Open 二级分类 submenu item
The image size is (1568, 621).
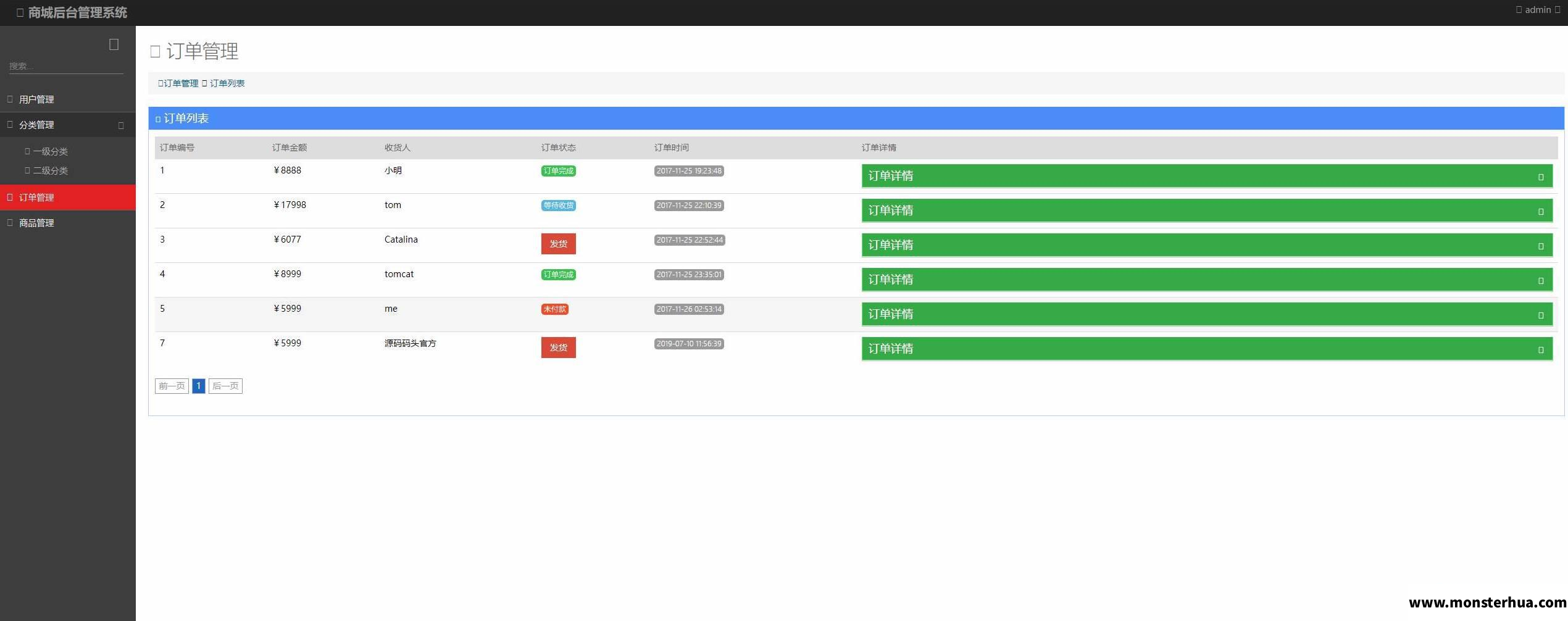pyautogui.click(x=50, y=170)
